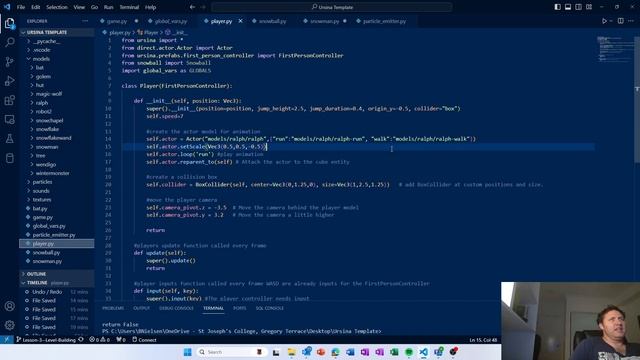The image size is (640, 360).
Task: Go back with the title bar arrow
Action: 192,7
